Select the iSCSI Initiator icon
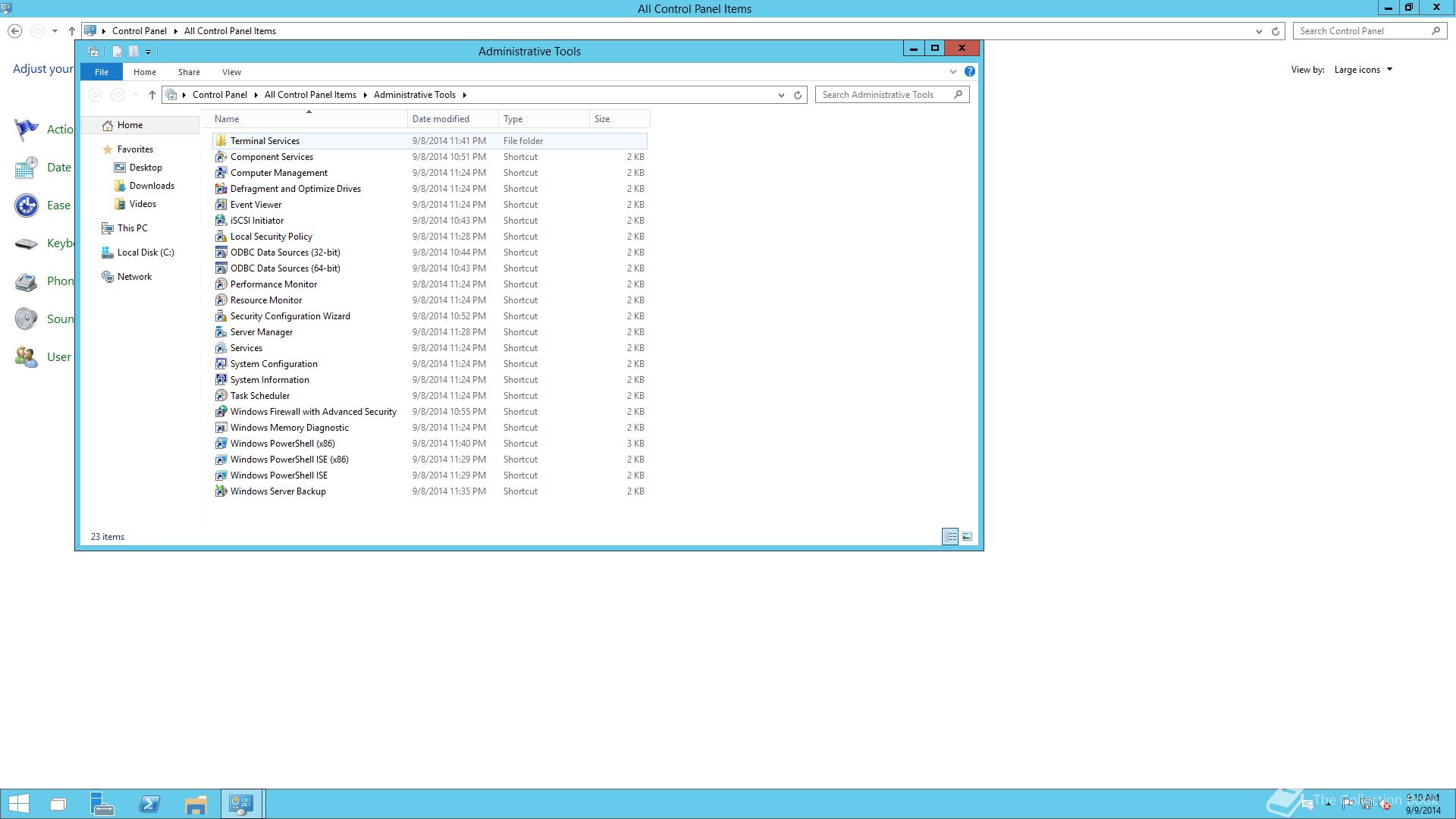1456x819 pixels. [x=221, y=221]
